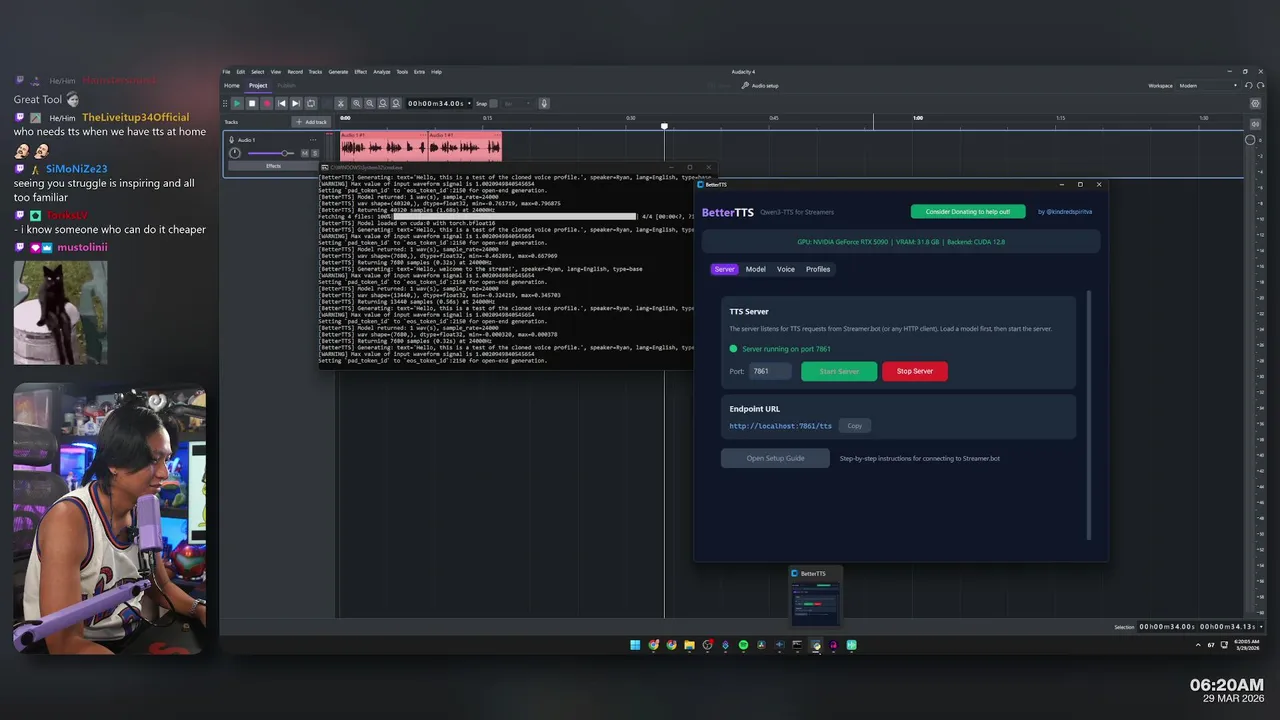Copy the endpoint URL
Screen dimensions: 1280x720
point(854,426)
